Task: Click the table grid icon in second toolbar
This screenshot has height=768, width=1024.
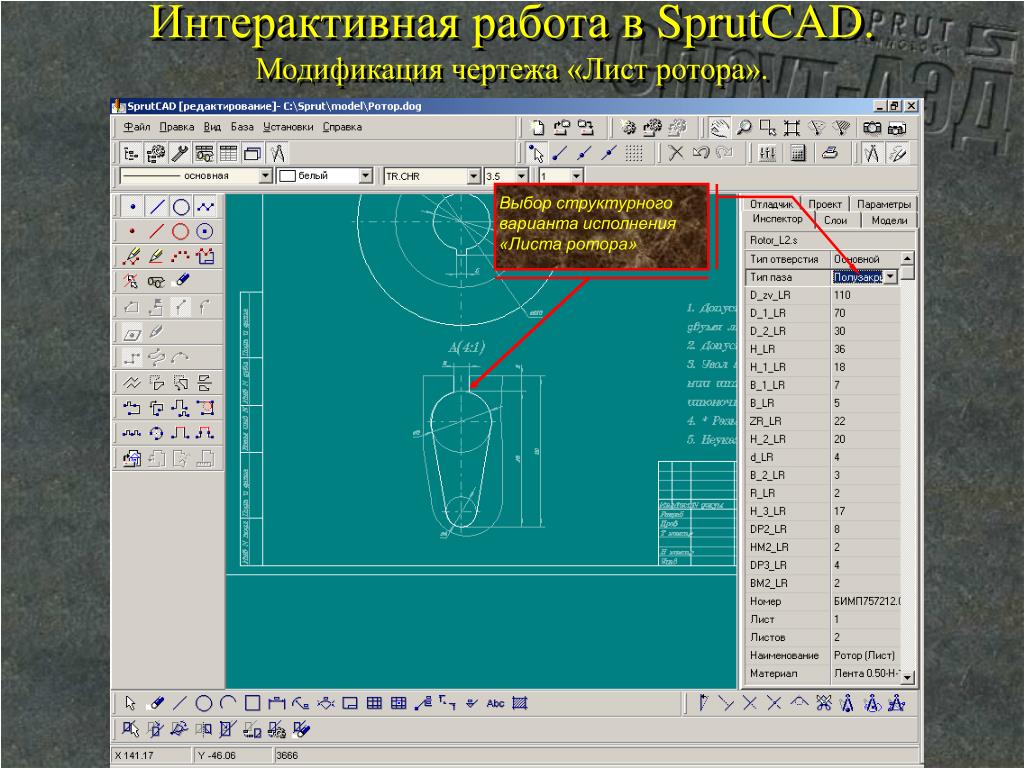Action: click(x=228, y=154)
